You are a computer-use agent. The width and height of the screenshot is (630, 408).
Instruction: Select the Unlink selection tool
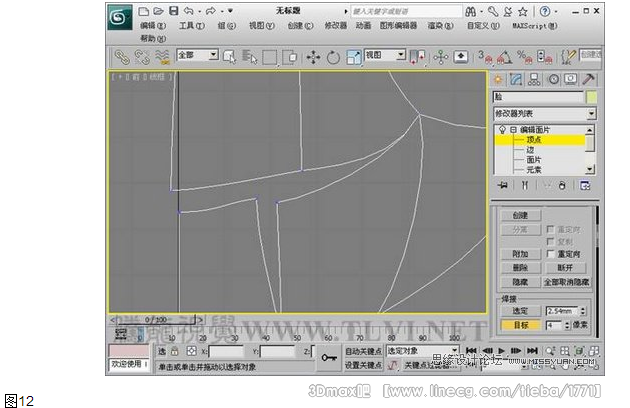click(x=142, y=57)
